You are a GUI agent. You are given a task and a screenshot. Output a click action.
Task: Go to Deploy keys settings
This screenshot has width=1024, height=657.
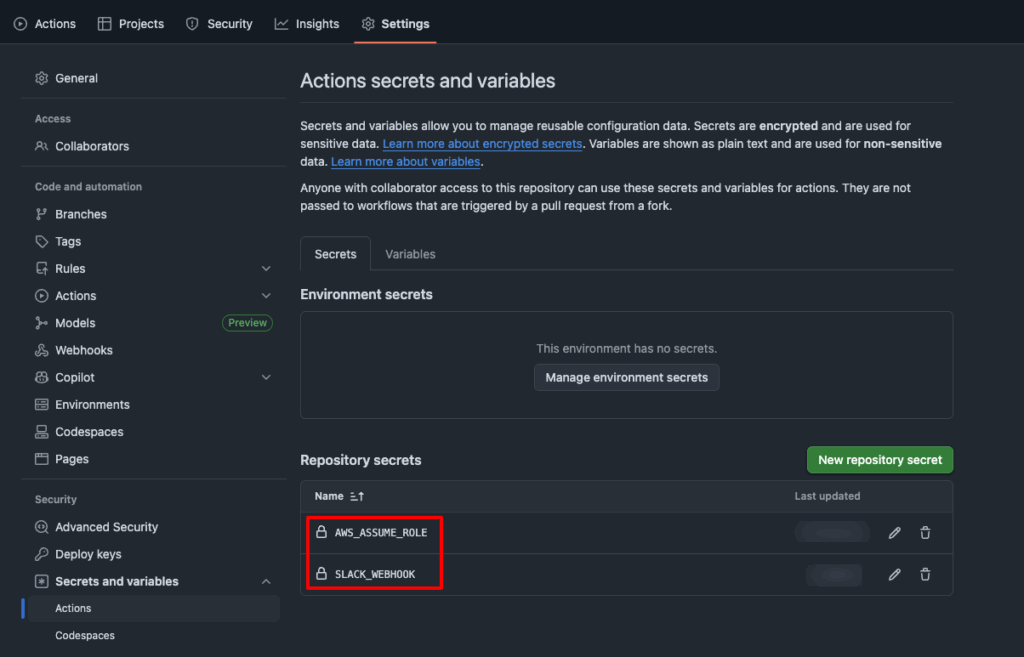88,554
